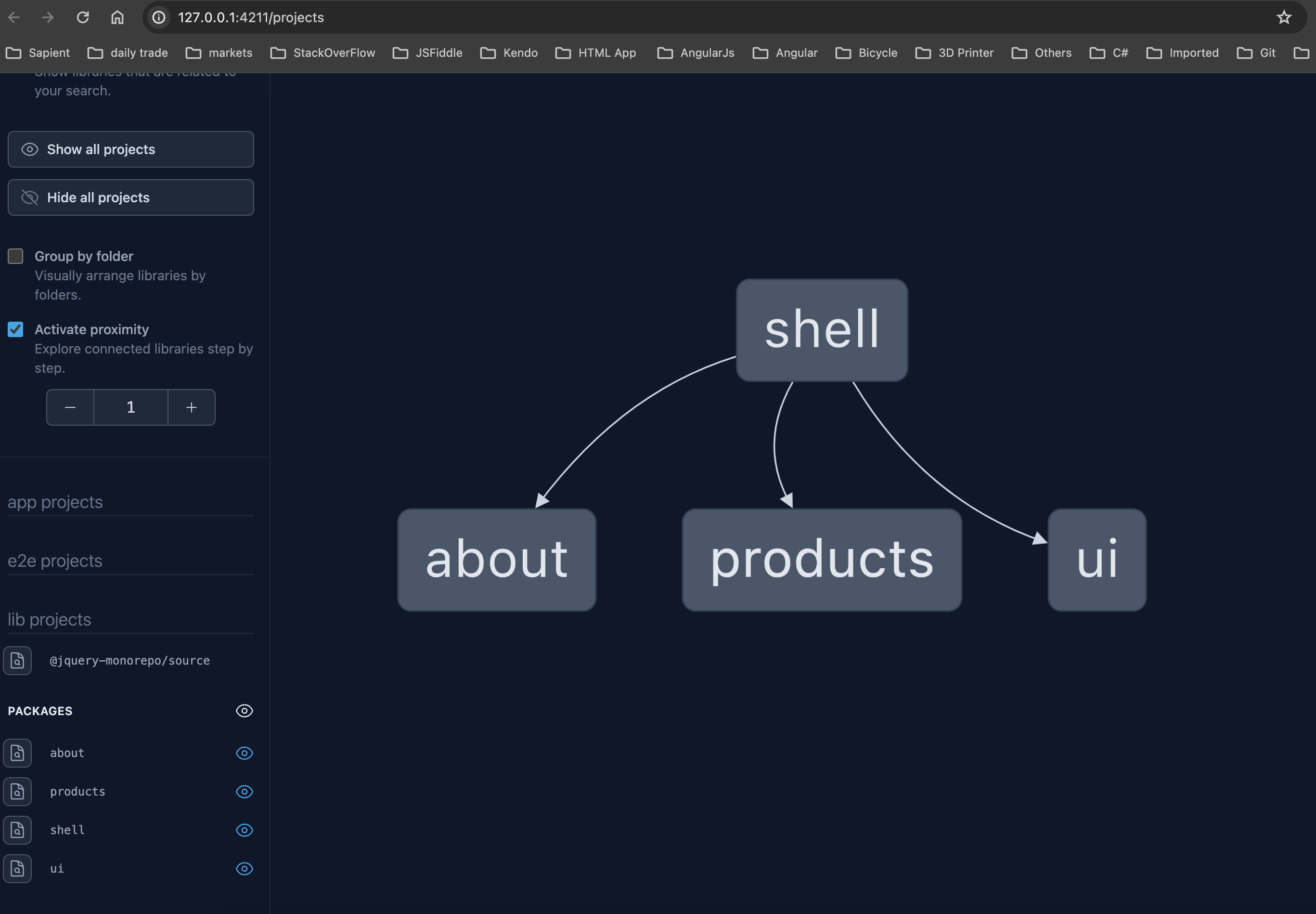1316x914 pixels.
Task: Click Hide all projects button
Action: click(x=130, y=197)
